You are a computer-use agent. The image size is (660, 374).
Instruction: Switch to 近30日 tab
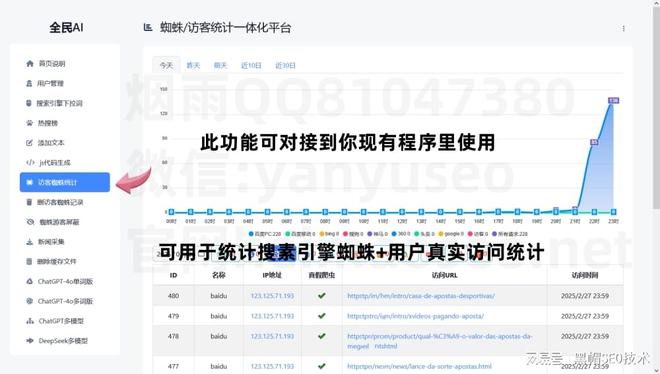285,66
